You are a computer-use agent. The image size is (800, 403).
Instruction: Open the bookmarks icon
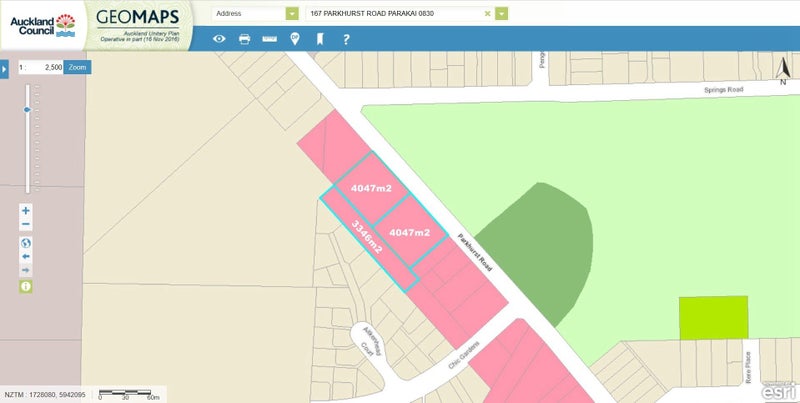[320, 39]
